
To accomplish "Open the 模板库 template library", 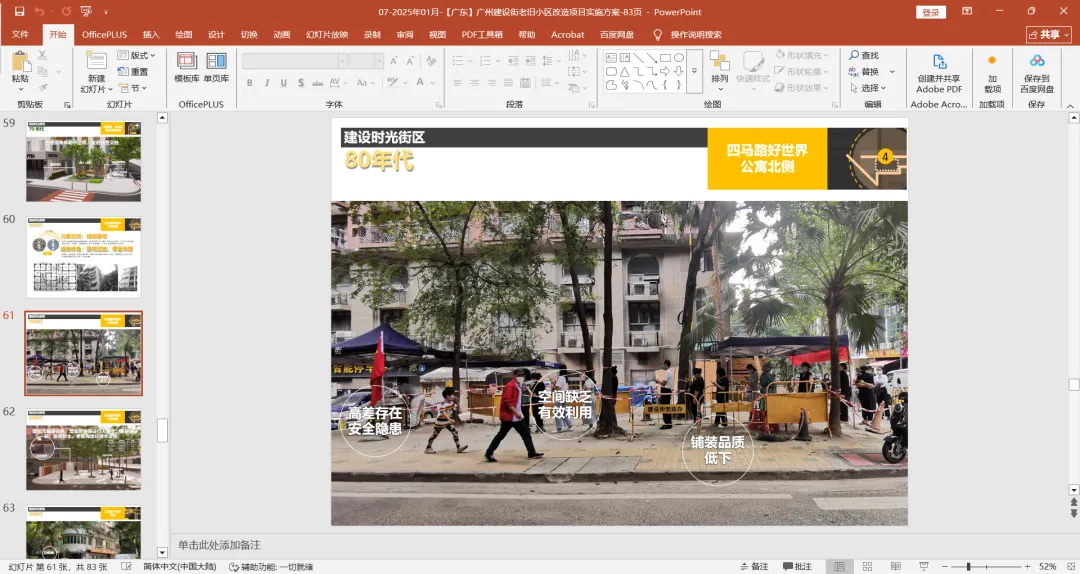I will 187,68.
